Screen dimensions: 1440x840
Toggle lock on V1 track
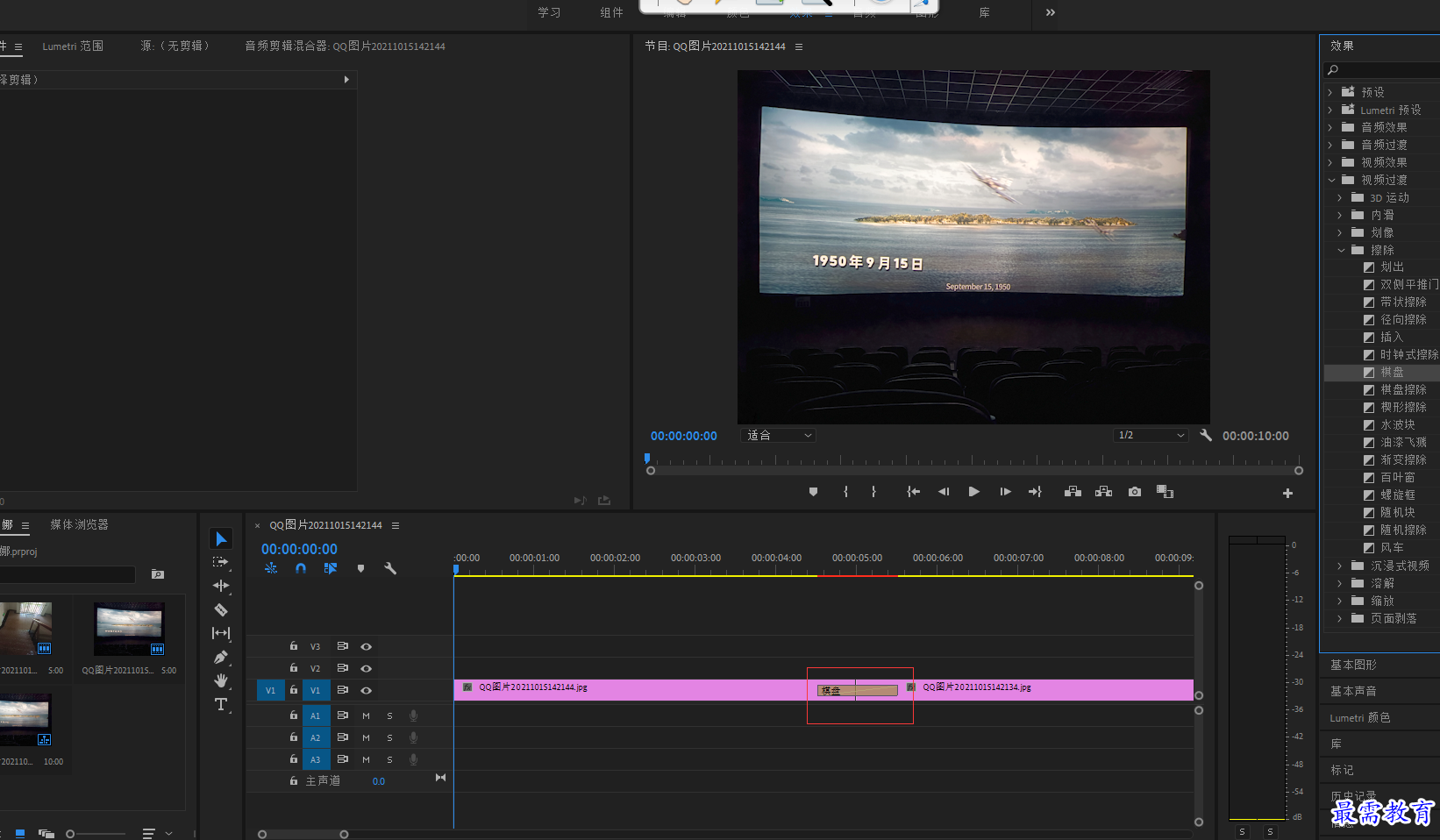[x=294, y=690]
